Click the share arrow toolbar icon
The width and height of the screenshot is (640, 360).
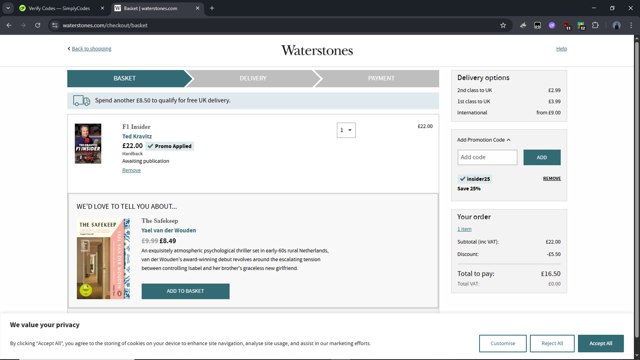click(x=523, y=25)
